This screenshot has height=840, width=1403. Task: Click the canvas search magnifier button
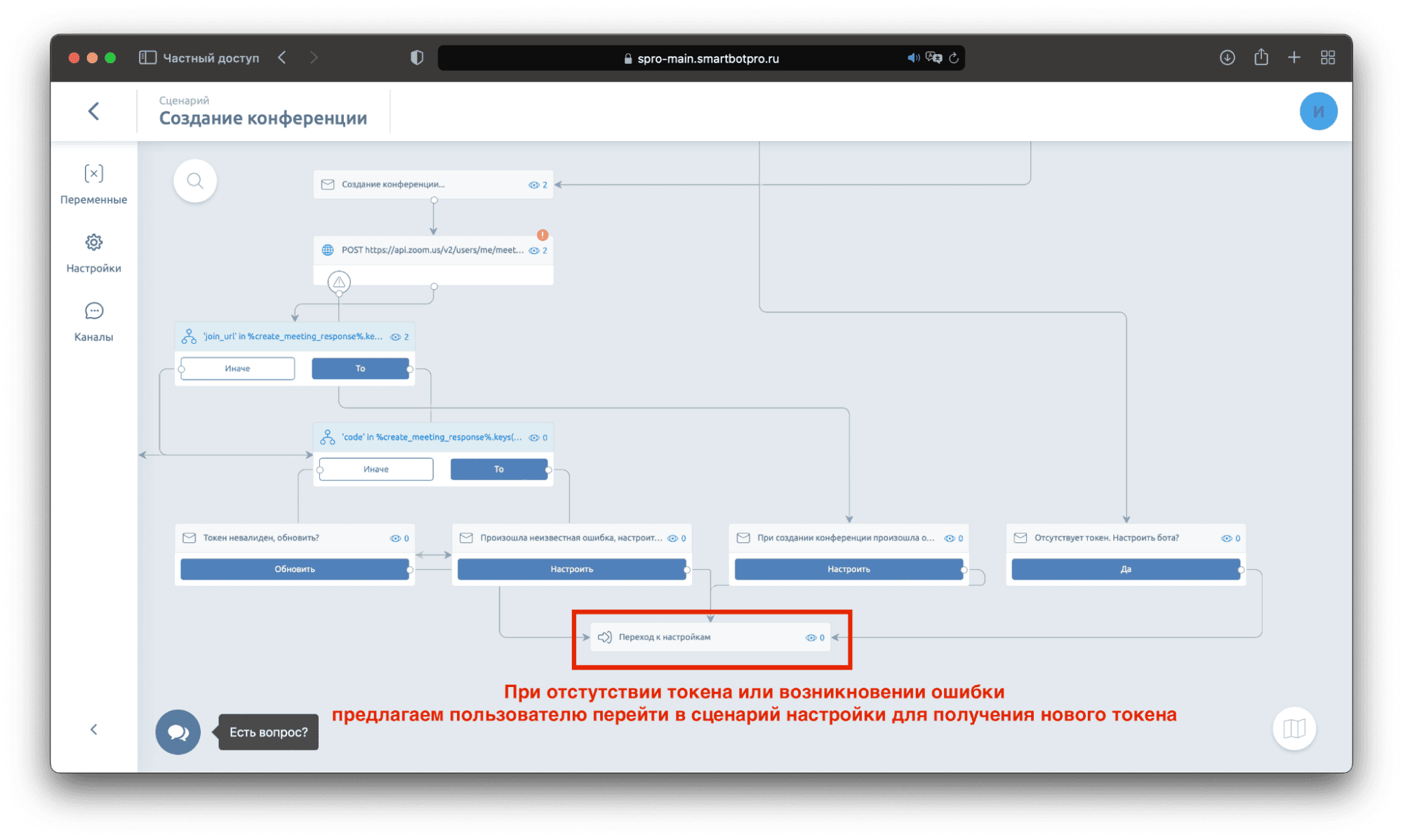click(x=195, y=181)
